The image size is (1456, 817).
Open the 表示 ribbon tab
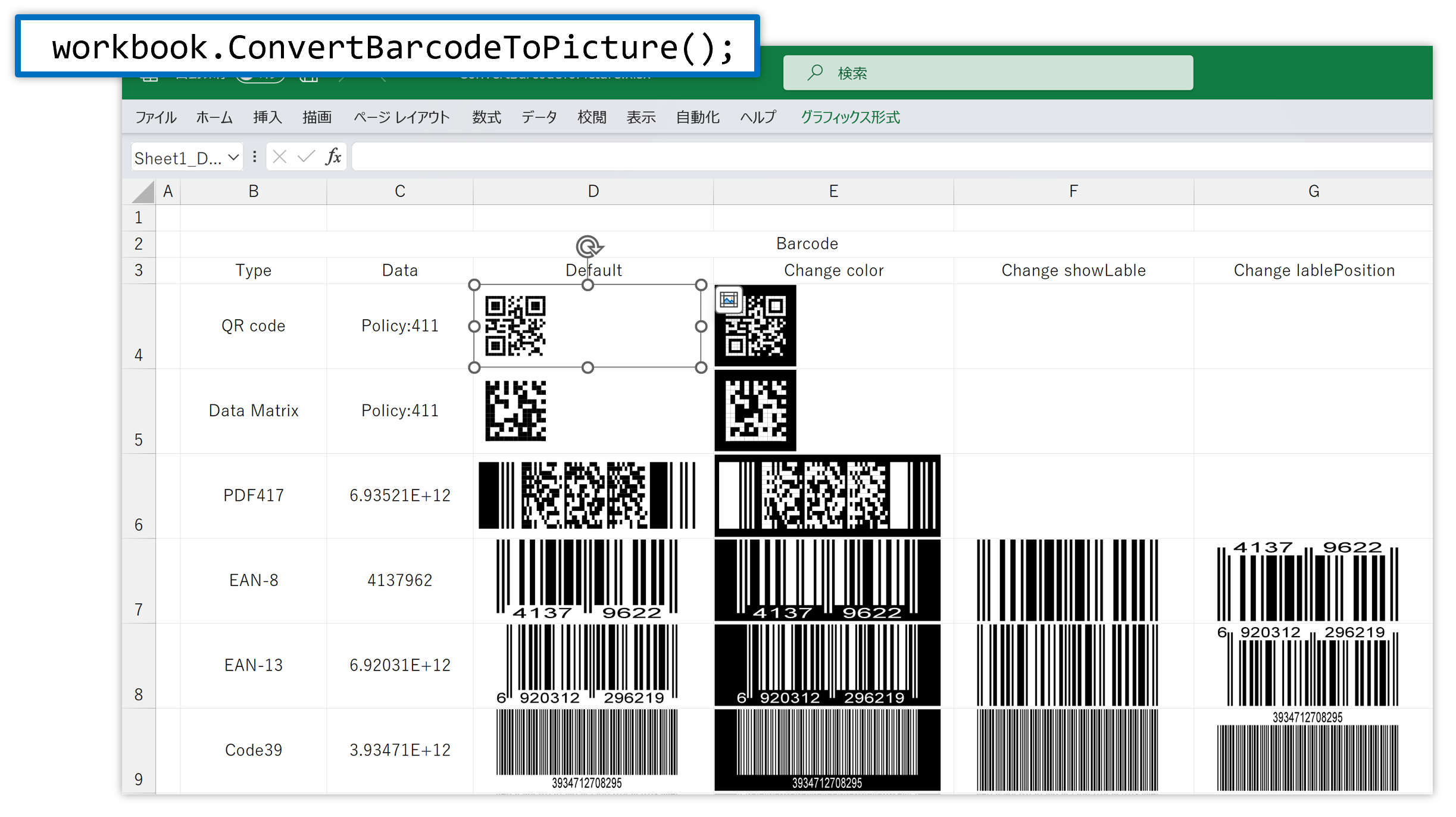641,117
